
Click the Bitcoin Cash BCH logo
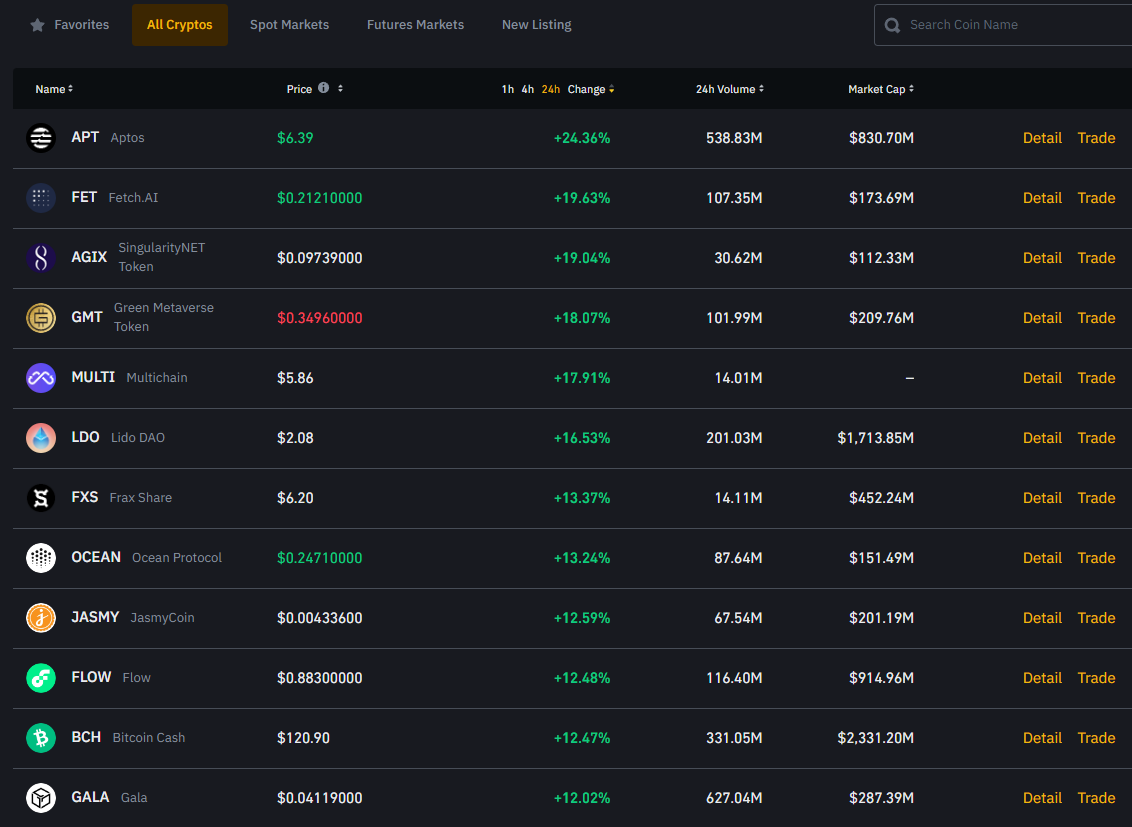(x=41, y=738)
